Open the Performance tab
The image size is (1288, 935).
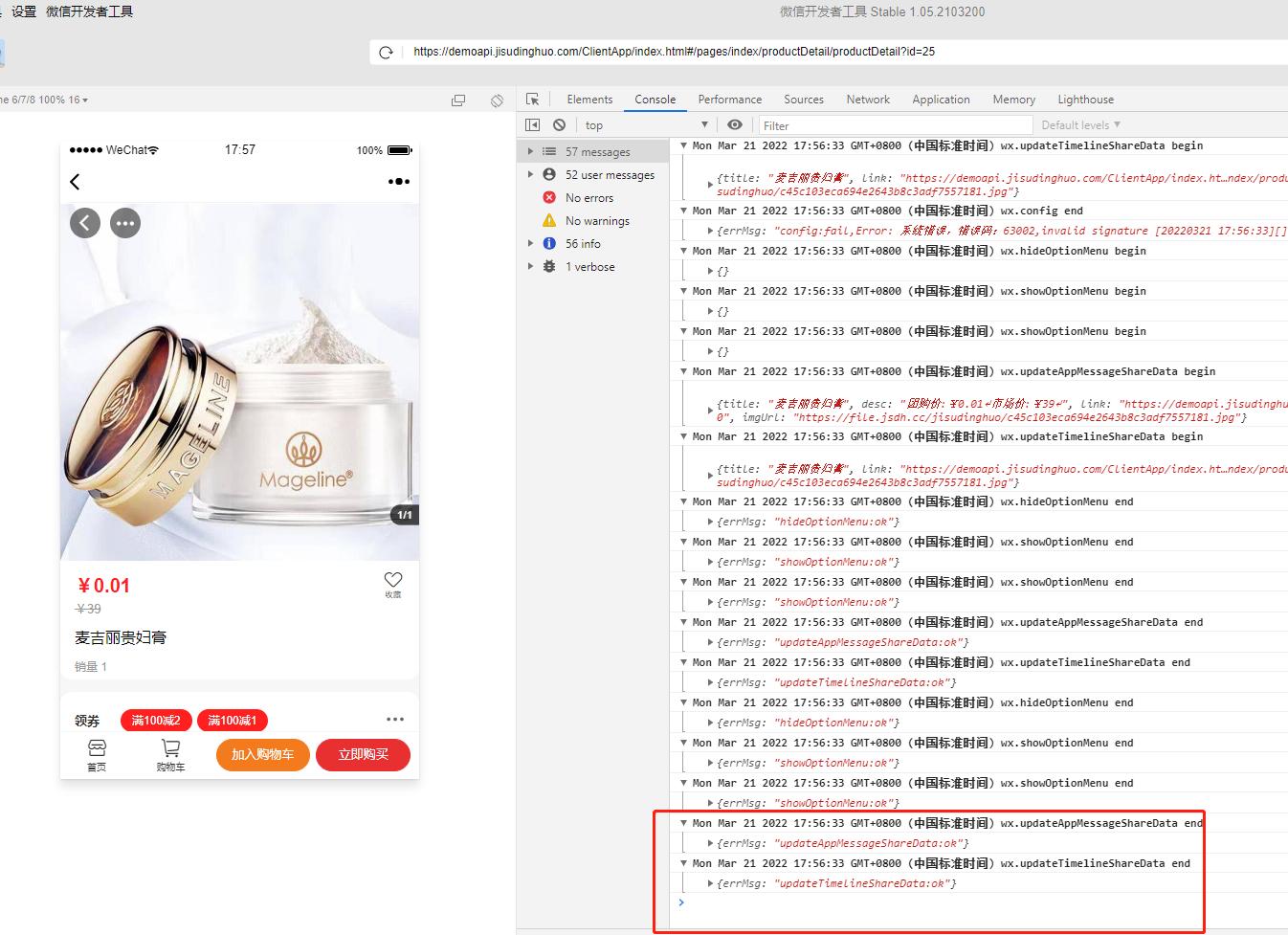(730, 100)
